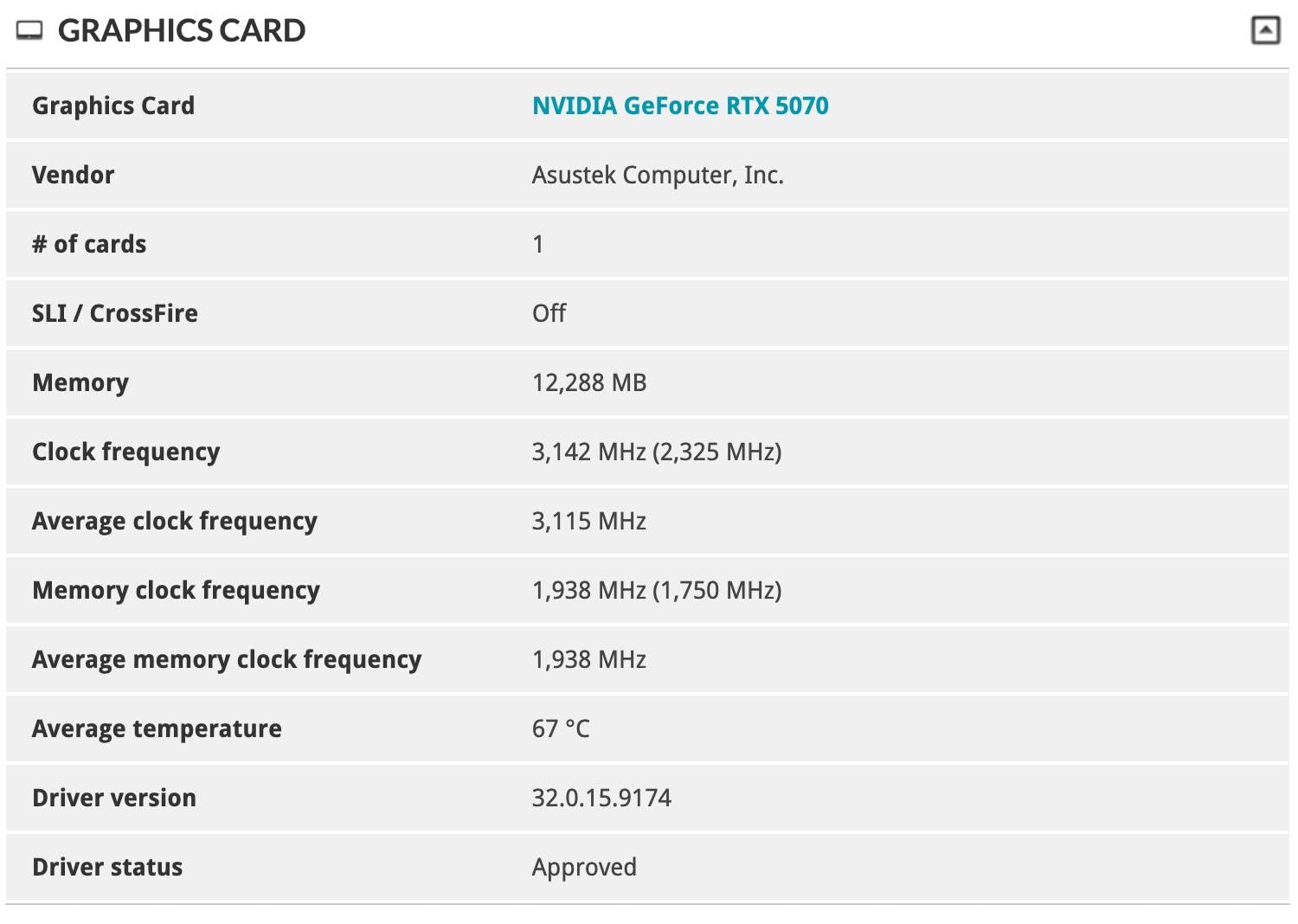Click the 12,288 MB memory value
The height and width of the screenshot is (924, 1298).
[589, 382]
